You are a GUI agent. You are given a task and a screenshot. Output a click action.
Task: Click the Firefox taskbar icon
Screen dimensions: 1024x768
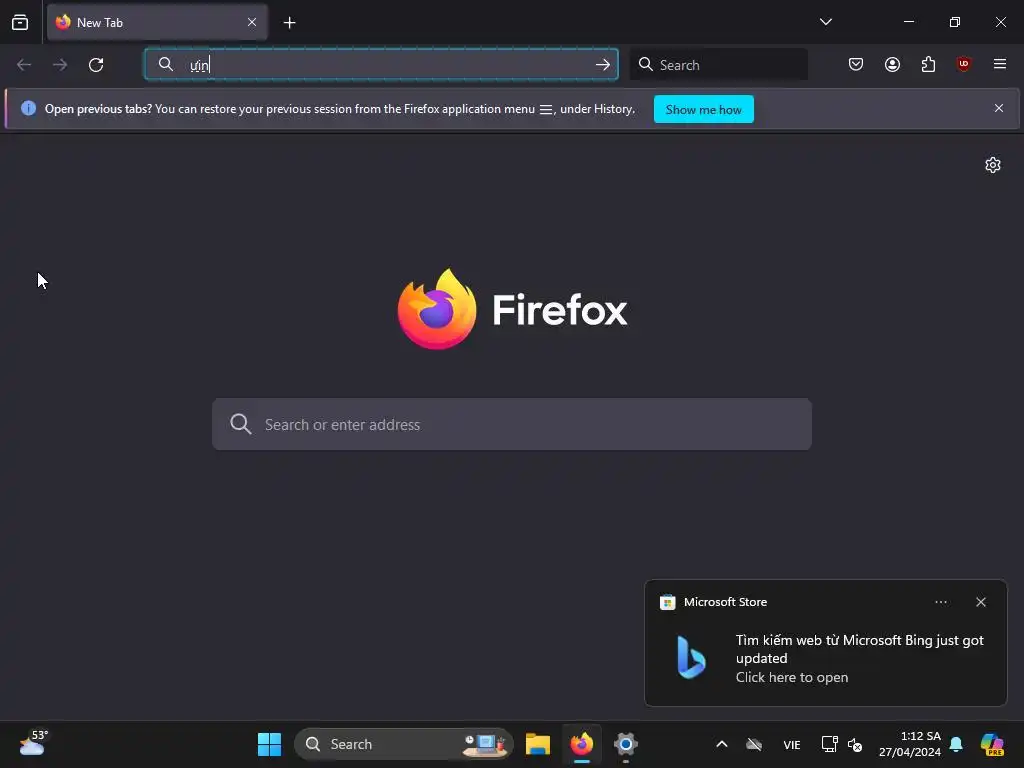[x=581, y=744]
